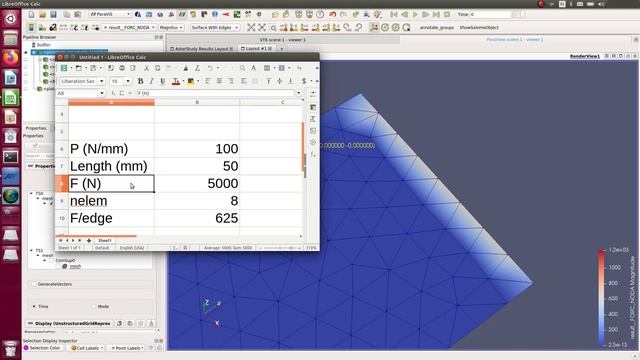Toggle Underline in LibreOffice Calc toolbar
The image size is (640, 360).
click(x=162, y=81)
